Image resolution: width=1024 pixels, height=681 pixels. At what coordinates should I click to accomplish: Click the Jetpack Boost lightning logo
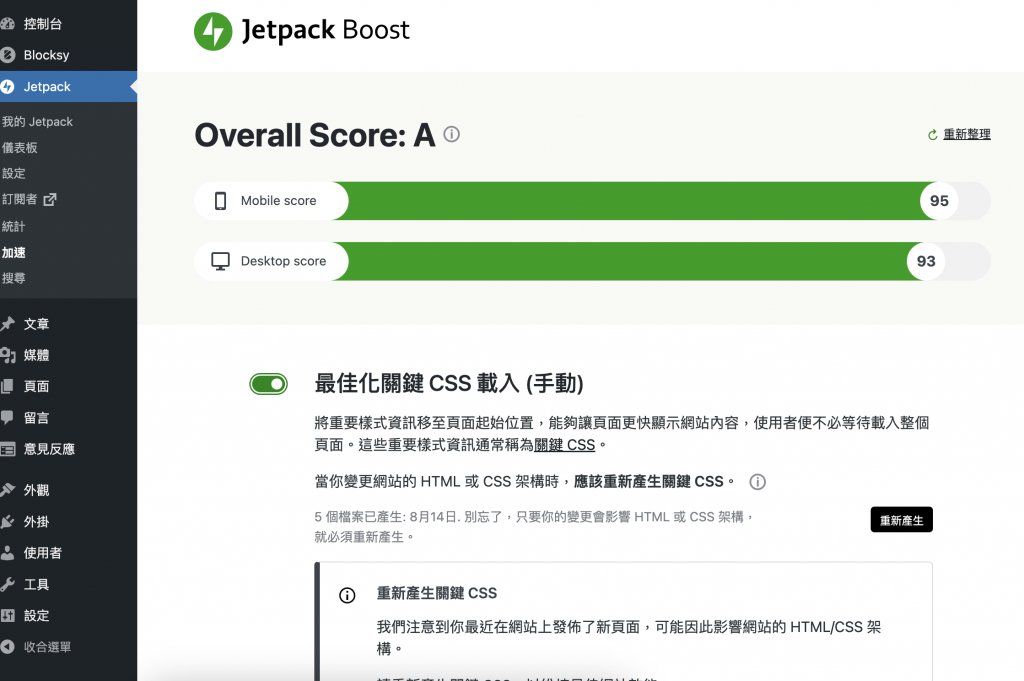[x=213, y=31]
